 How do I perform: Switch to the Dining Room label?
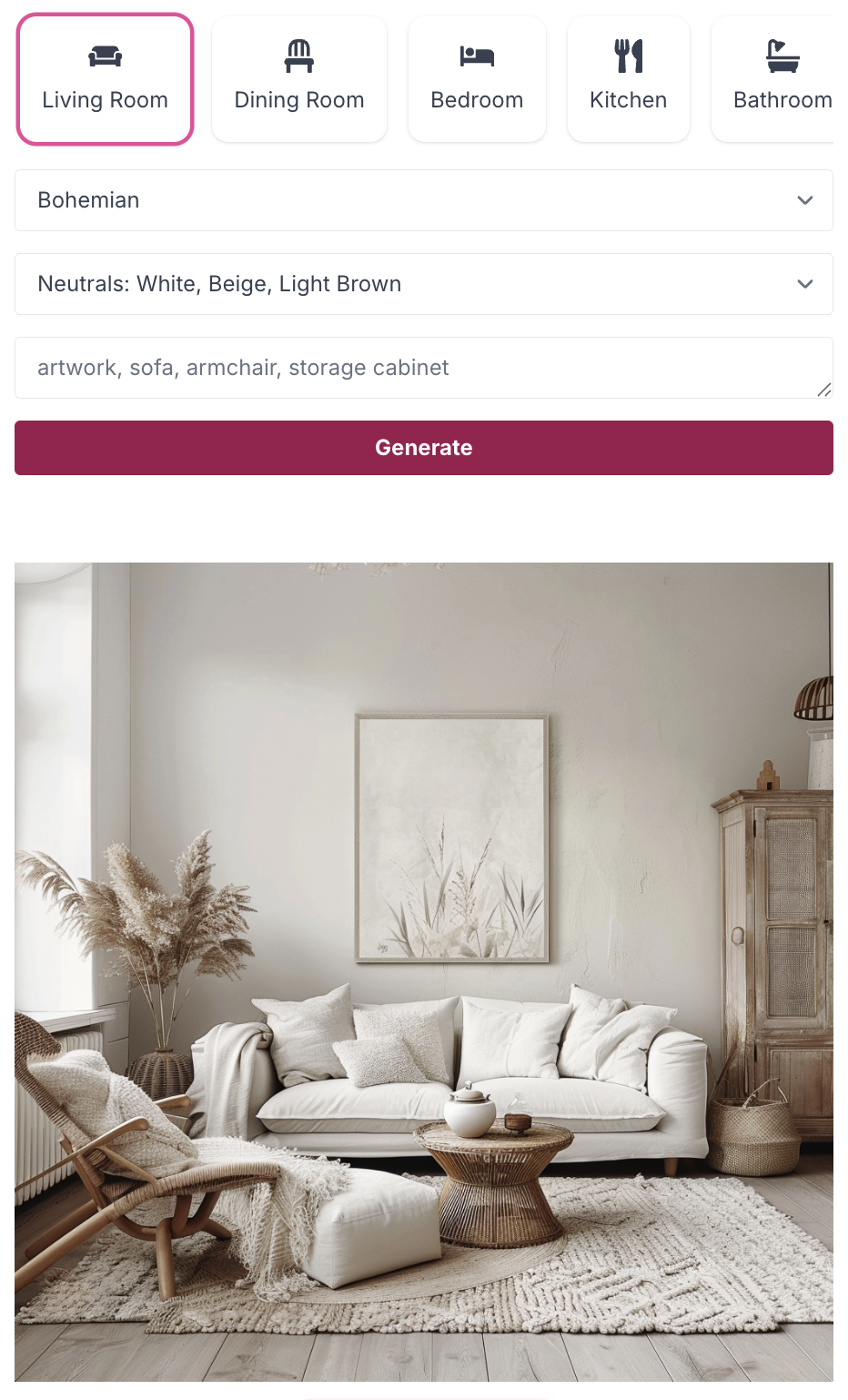(299, 100)
